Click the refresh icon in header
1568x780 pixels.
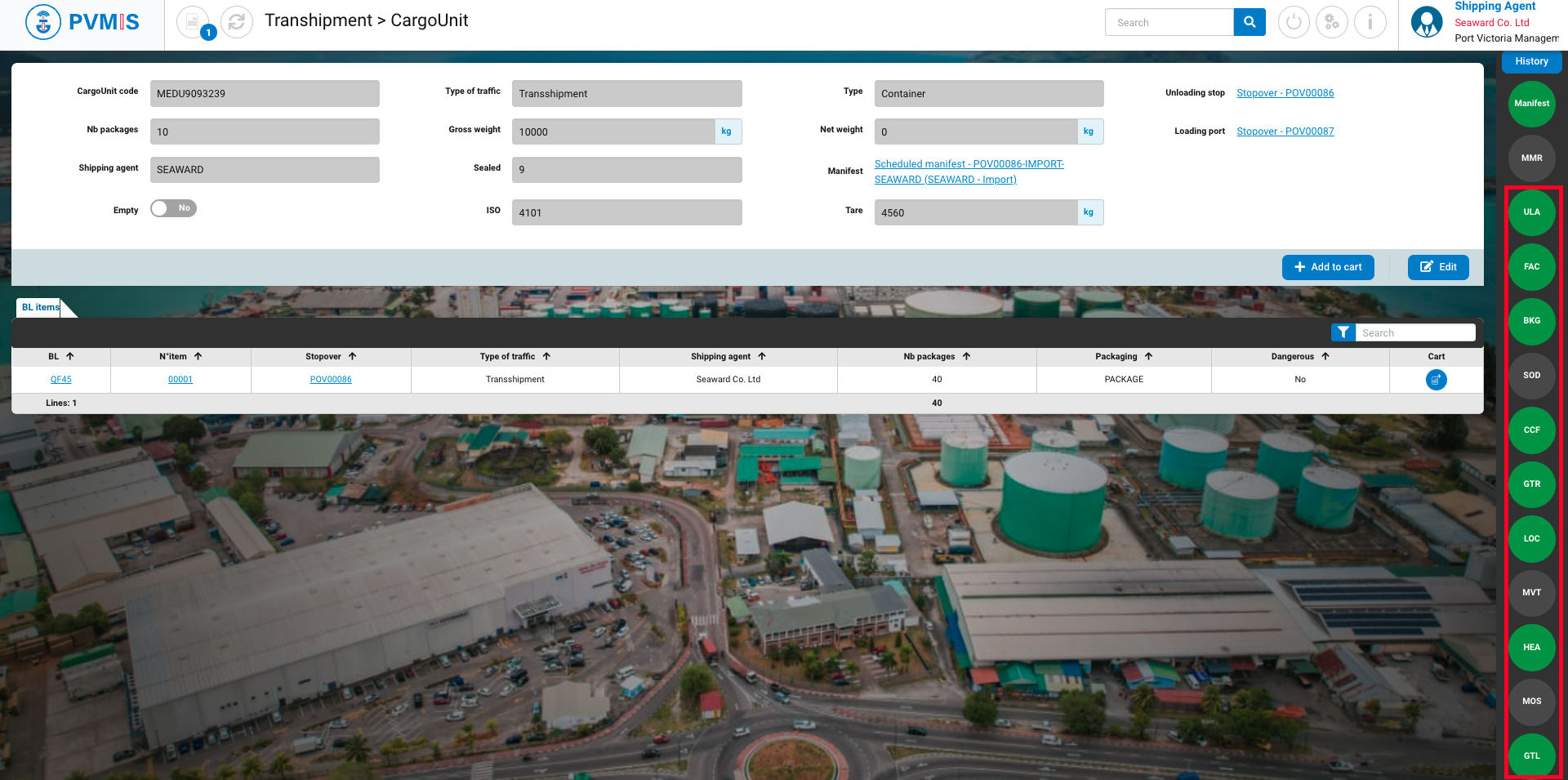237,22
